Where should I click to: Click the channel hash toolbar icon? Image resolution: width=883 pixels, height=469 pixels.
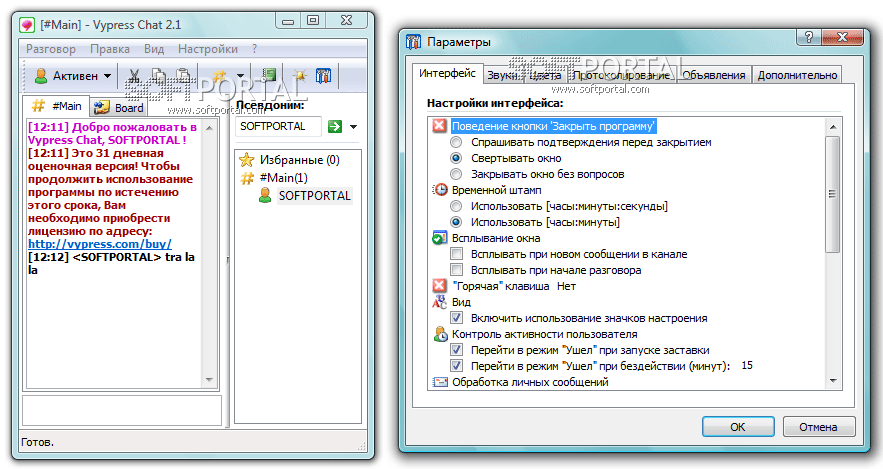click(x=220, y=75)
